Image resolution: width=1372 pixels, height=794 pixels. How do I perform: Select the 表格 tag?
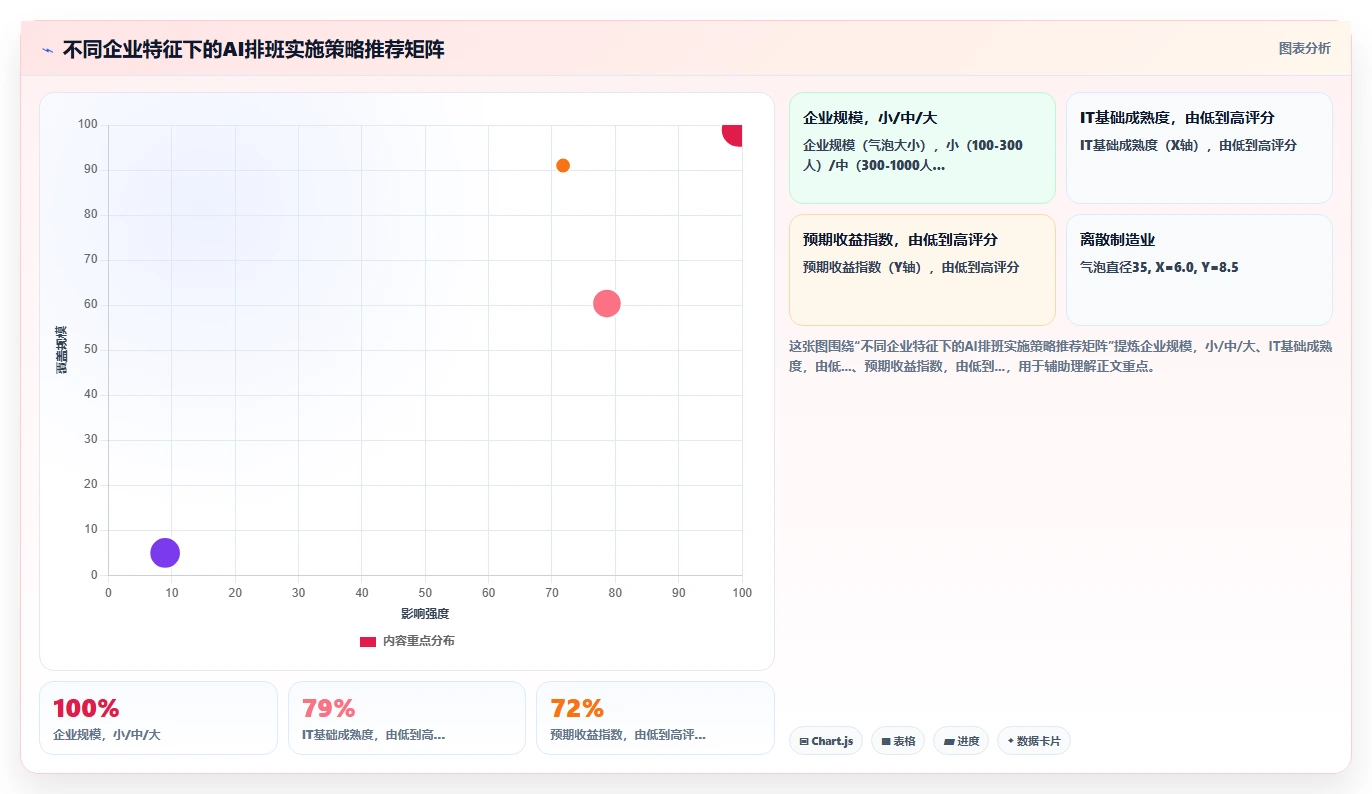pos(898,741)
